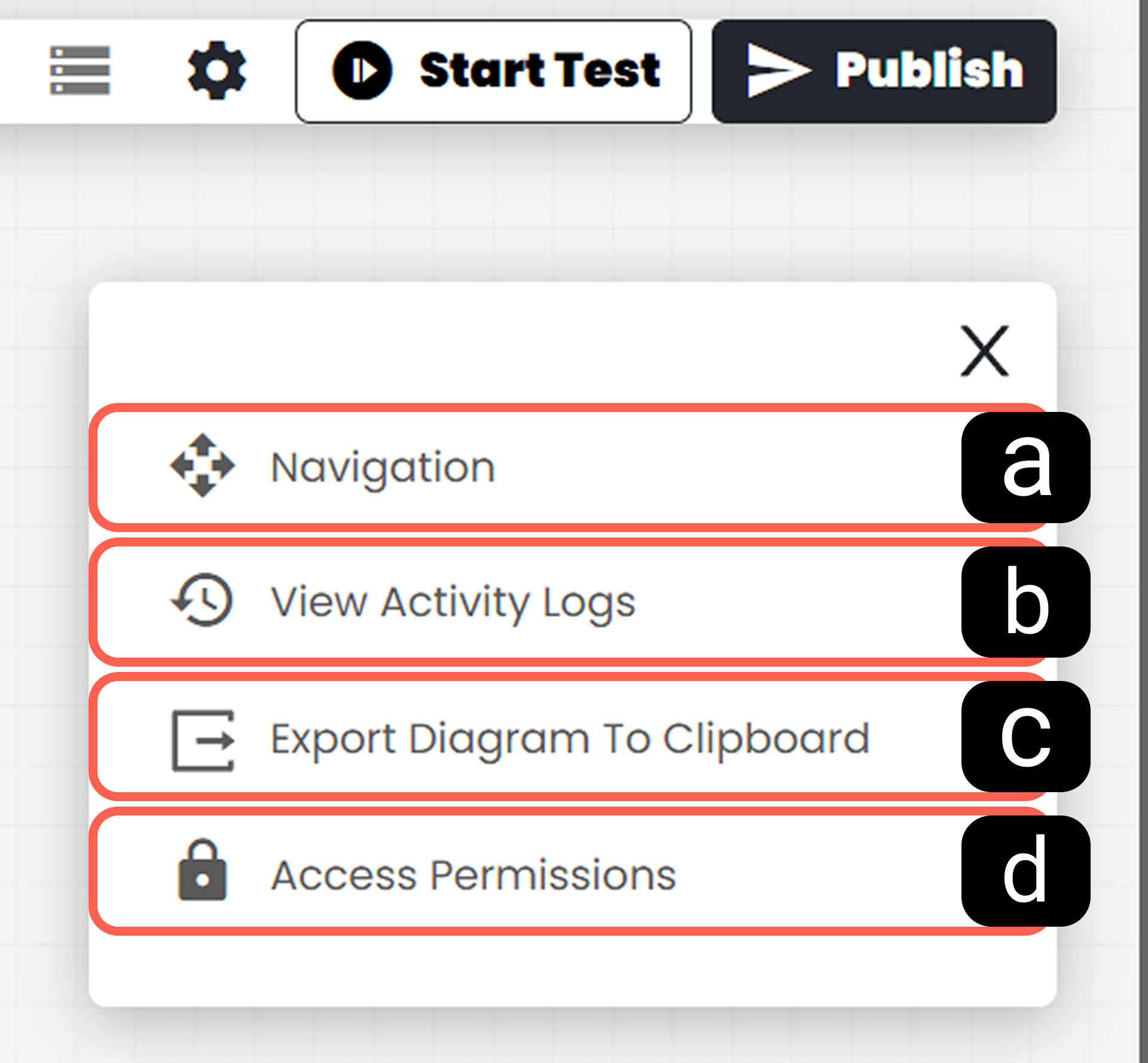Click the export diagram arrow icon
Image resolution: width=1148 pixels, height=1063 pixels.
click(203, 741)
